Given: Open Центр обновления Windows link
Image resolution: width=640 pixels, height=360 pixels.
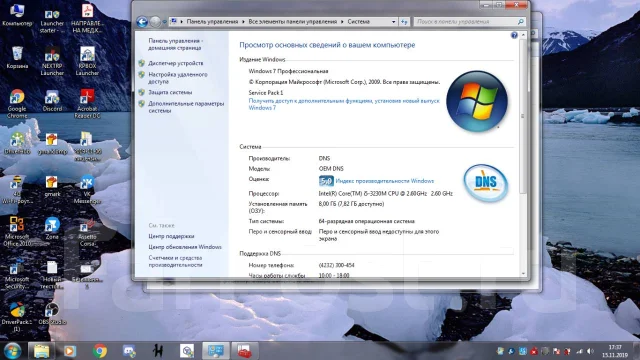Looking at the screenshot, I should click(185, 247).
